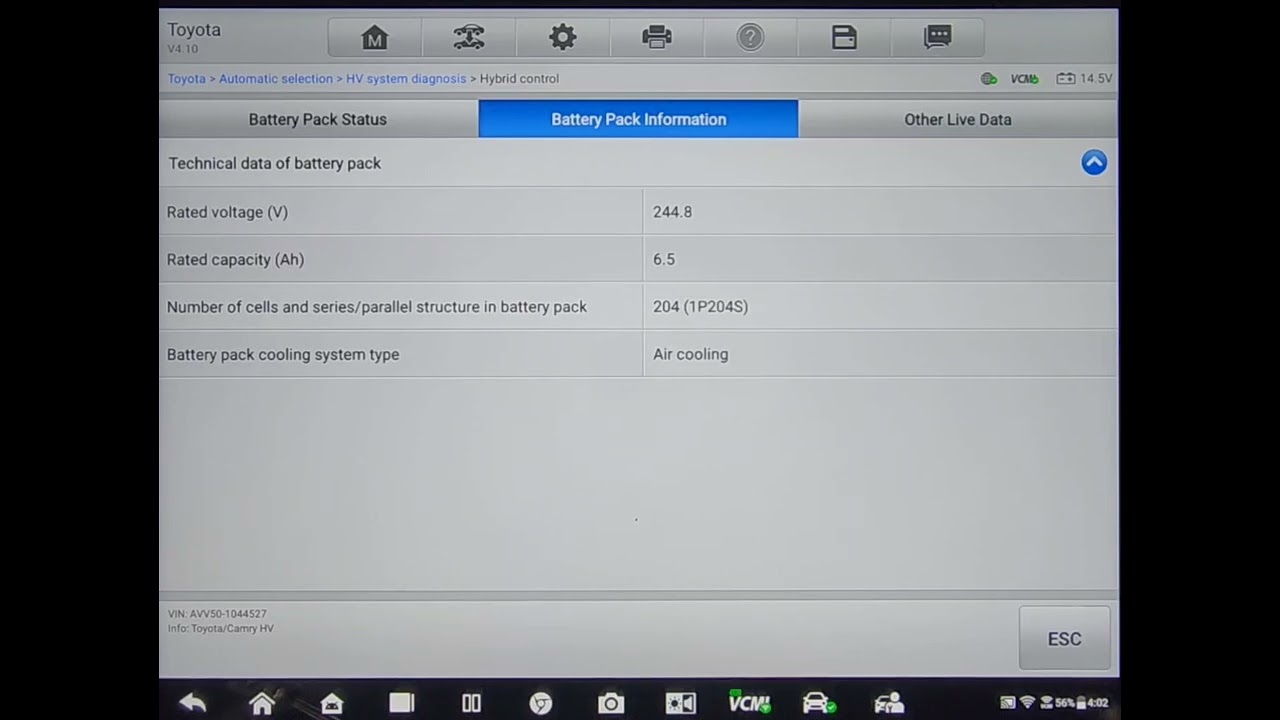The width and height of the screenshot is (1280, 720).
Task: Print the current data page
Action: click(x=657, y=38)
